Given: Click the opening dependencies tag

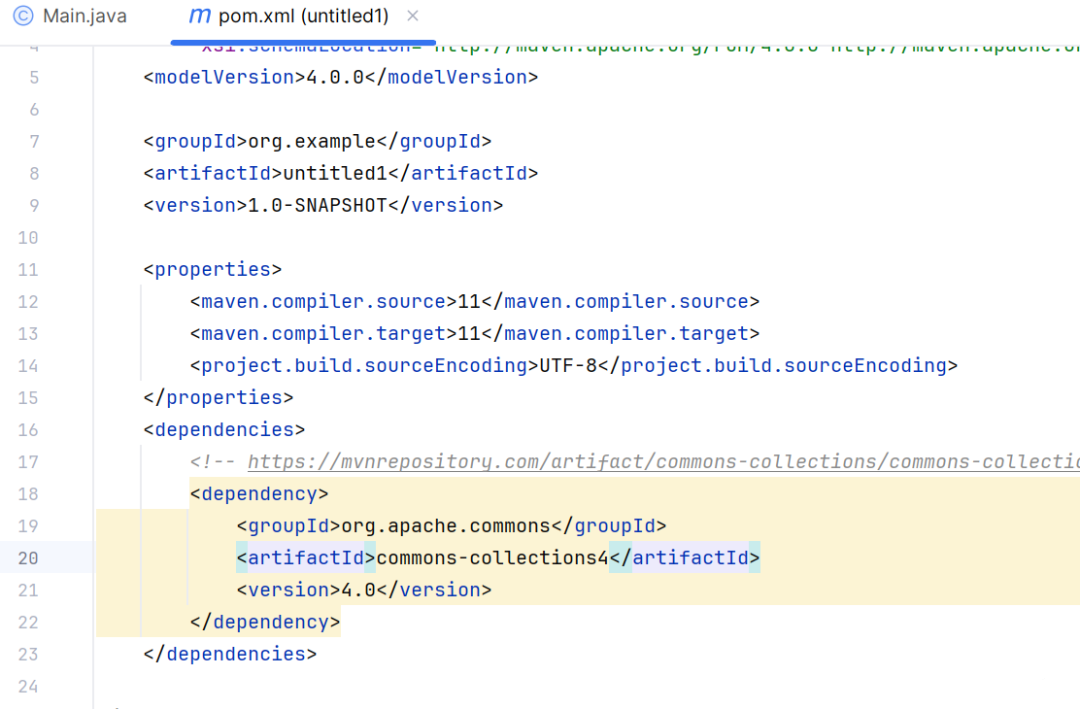Looking at the screenshot, I should click(224, 430).
